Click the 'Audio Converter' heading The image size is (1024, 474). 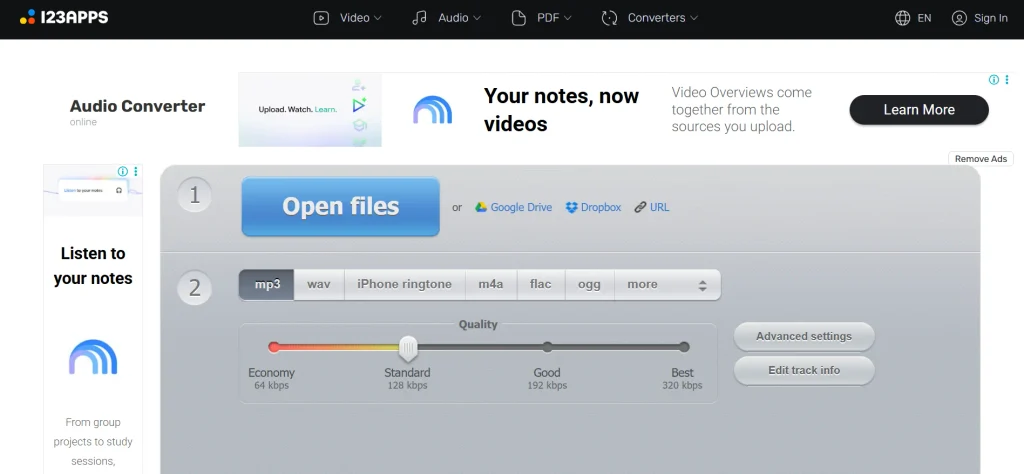pos(137,106)
